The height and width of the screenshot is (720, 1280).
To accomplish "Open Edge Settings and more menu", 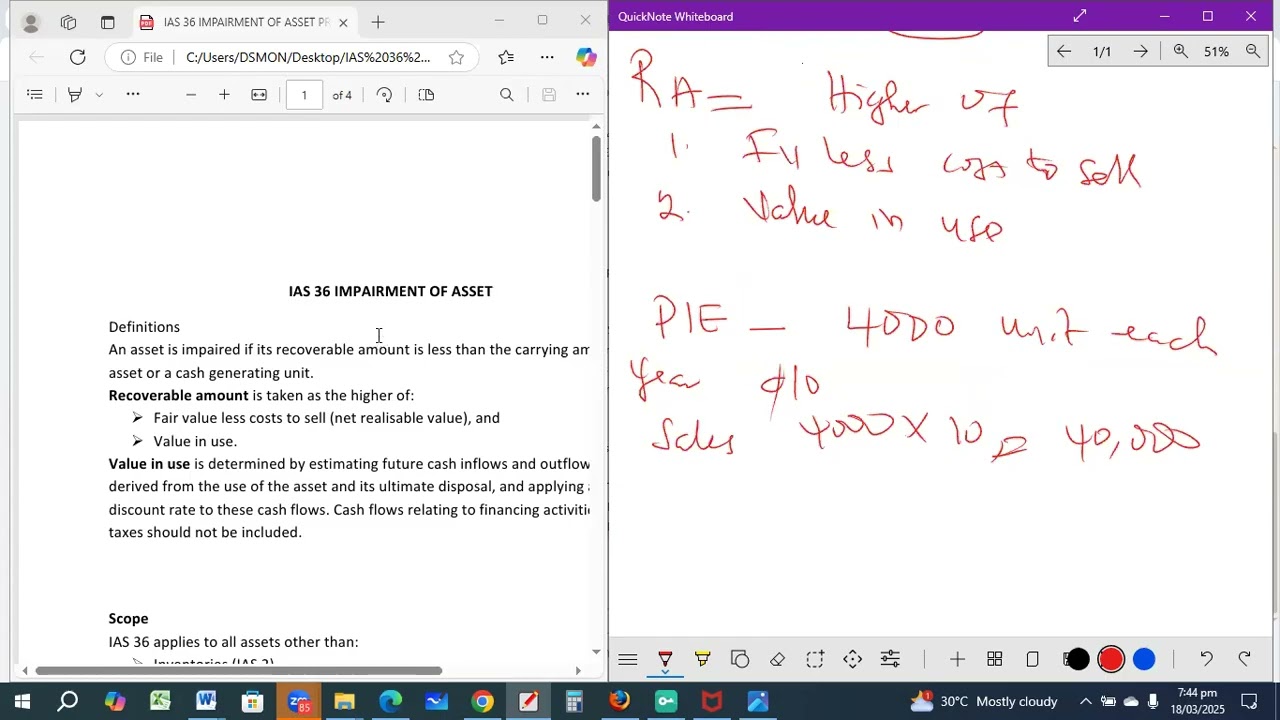I will point(547,57).
